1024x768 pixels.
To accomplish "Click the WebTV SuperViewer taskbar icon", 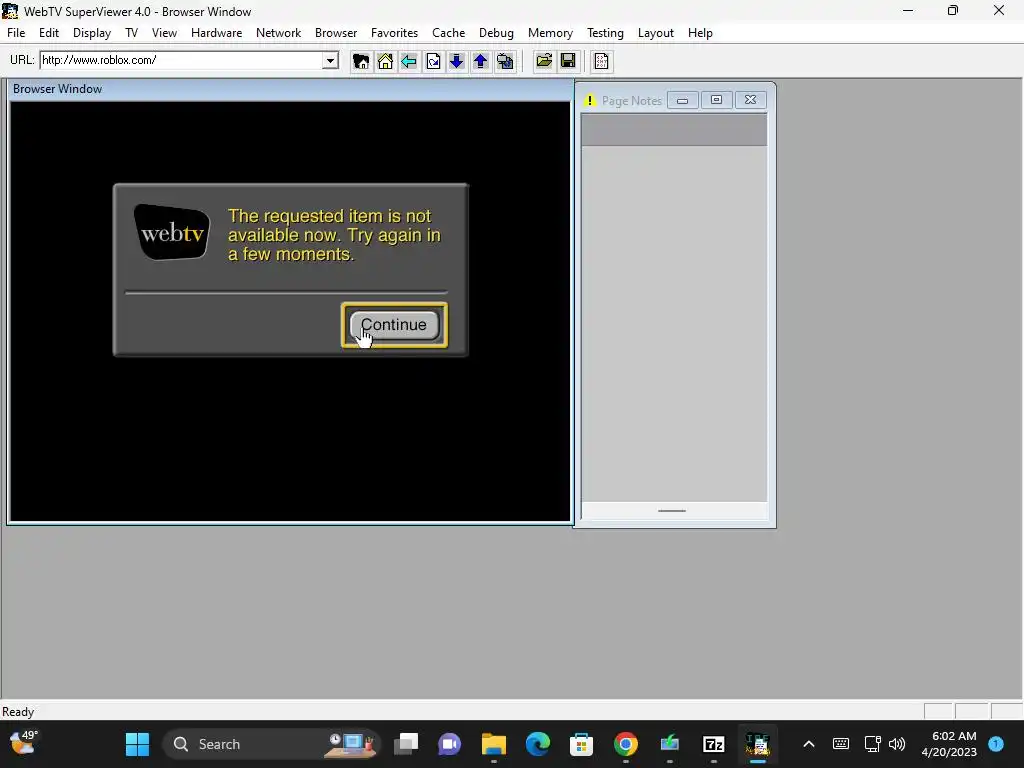I will 758,744.
